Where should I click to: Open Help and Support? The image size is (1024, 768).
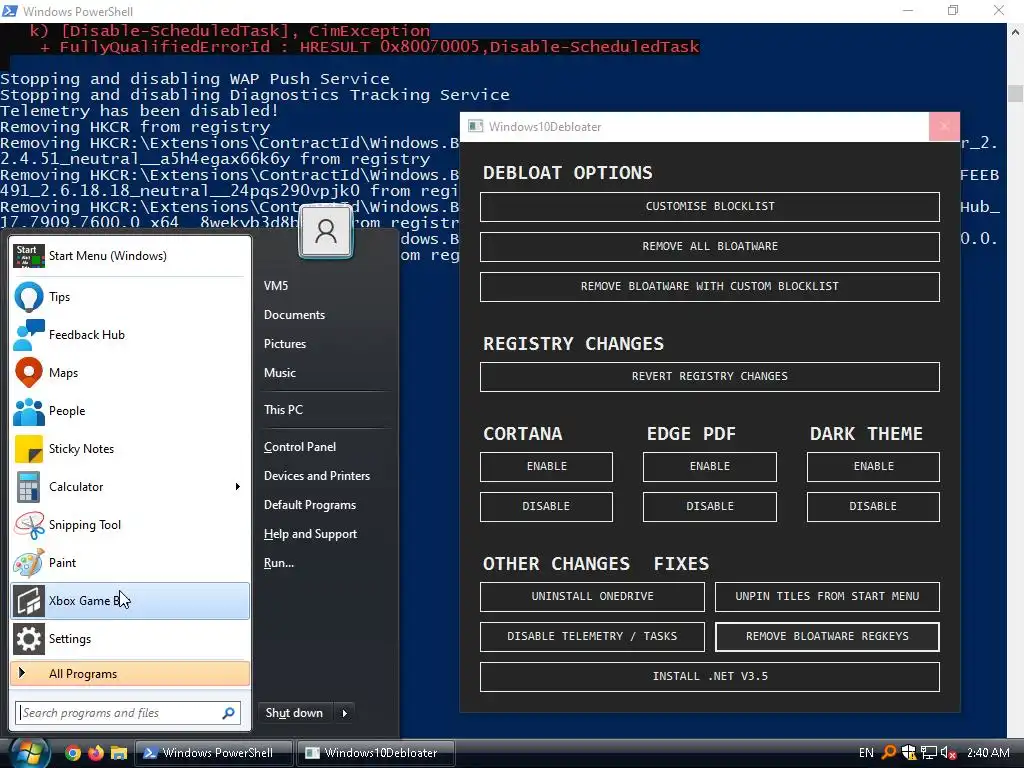[x=310, y=534]
